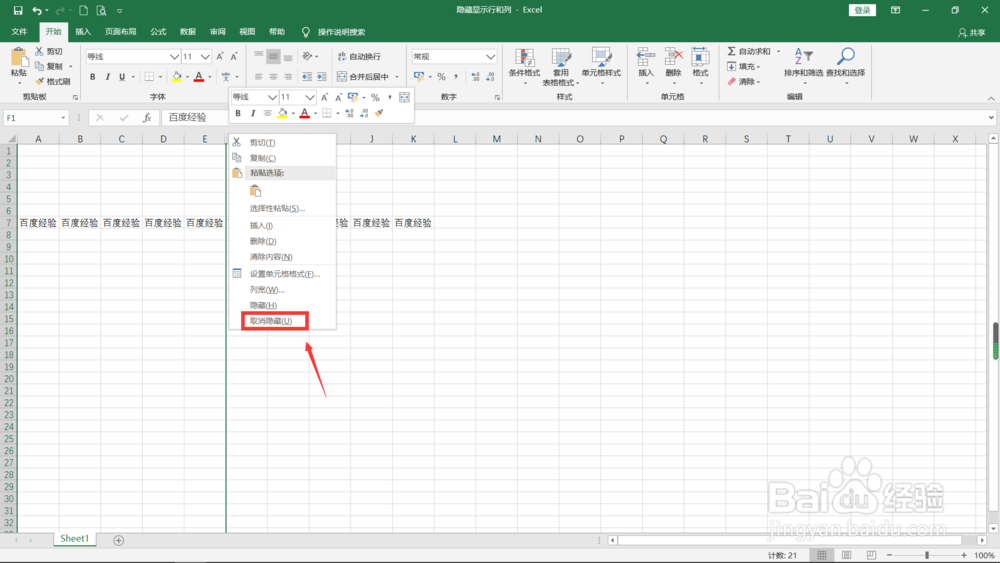Toggle Underline in the ribbon font group
Viewport: 1000px width, 563px height.
(x=122, y=77)
